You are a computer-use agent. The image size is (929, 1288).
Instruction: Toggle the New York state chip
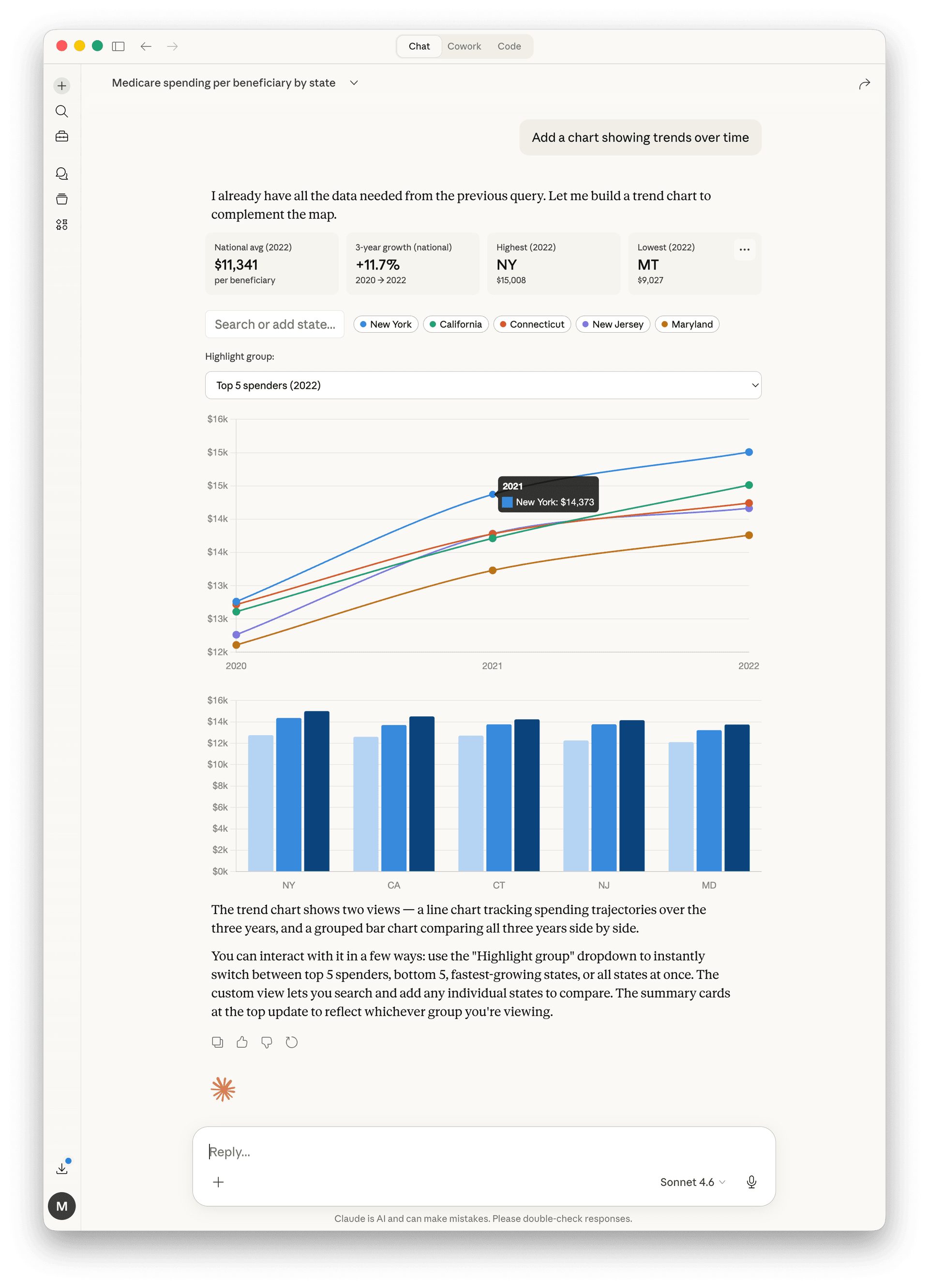point(386,324)
